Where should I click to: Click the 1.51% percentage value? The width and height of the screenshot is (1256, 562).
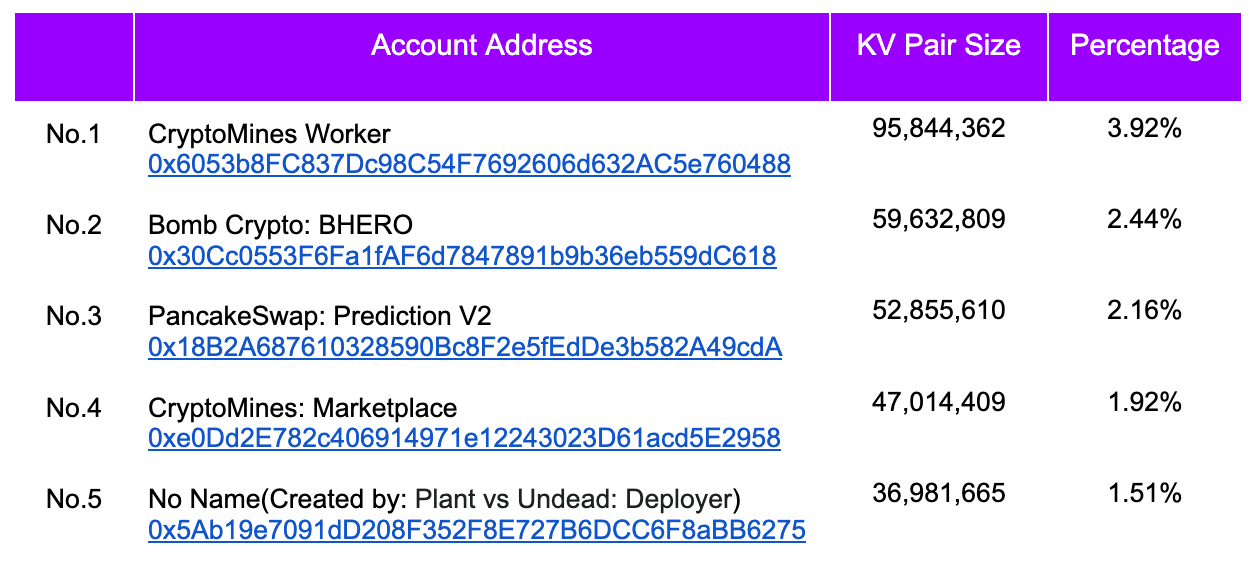[1145, 493]
